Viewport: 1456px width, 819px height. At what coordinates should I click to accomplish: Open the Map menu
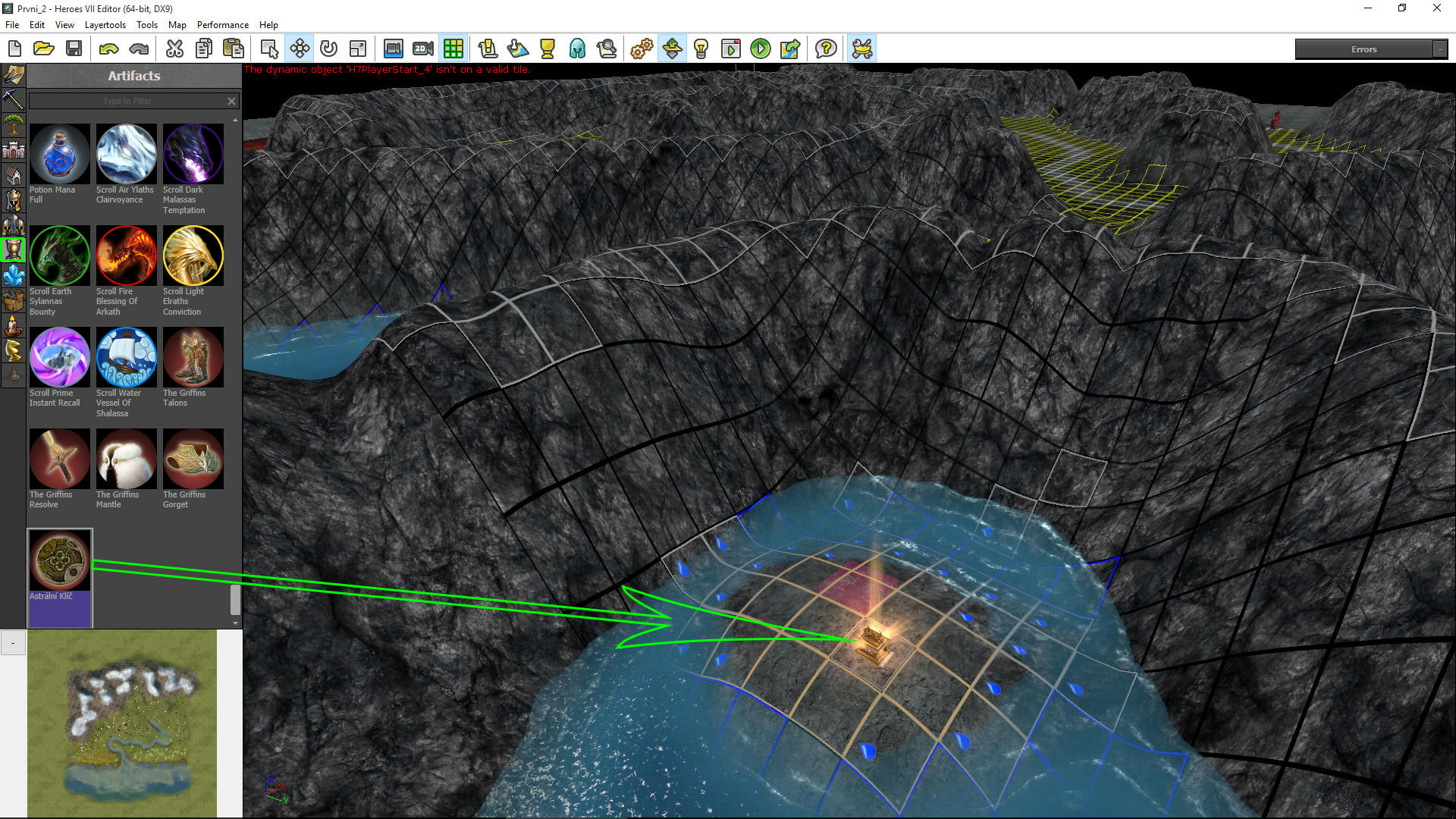pyautogui.click(x=177, y=25)
